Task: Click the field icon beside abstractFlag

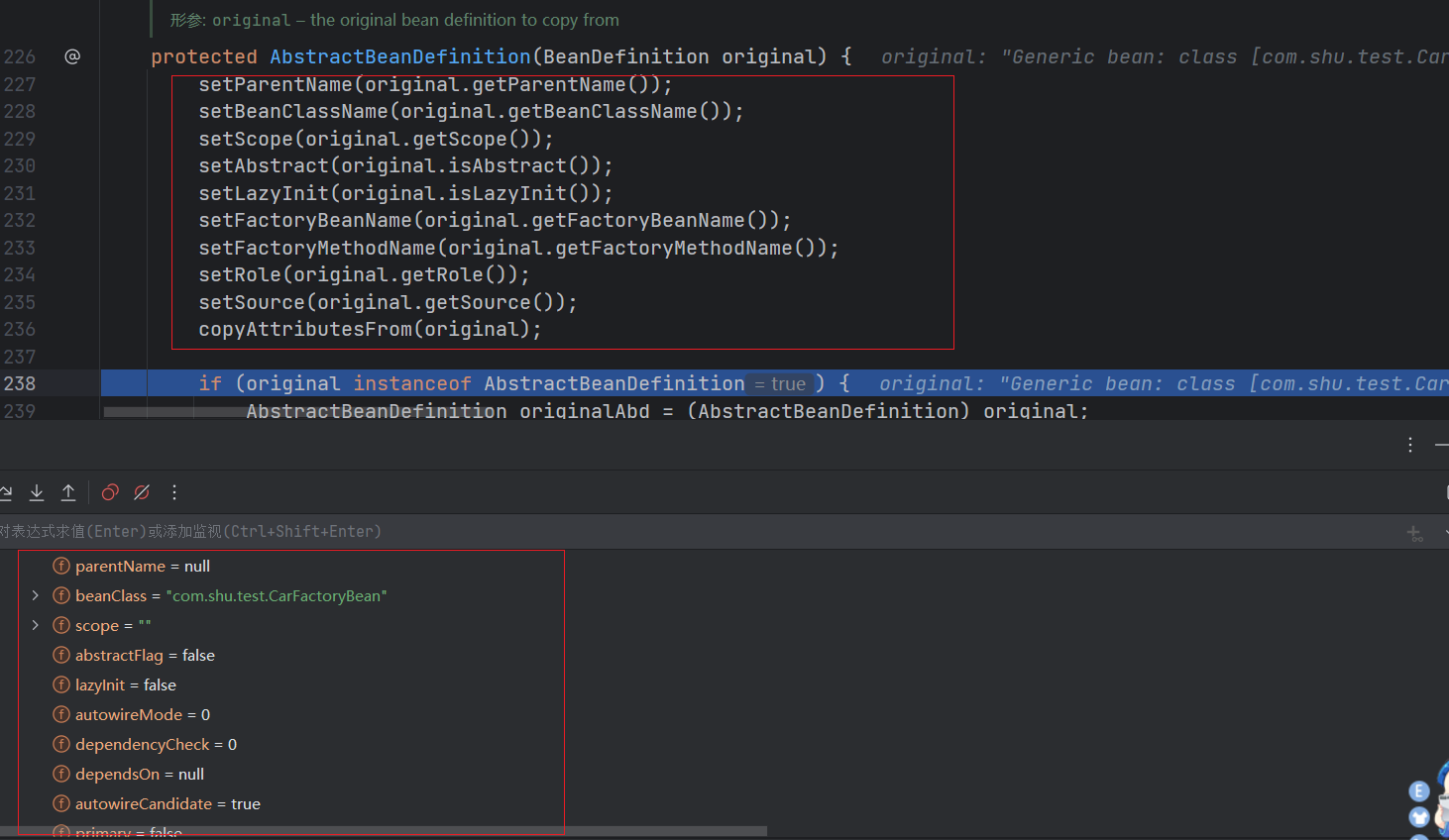Action: 61,655
